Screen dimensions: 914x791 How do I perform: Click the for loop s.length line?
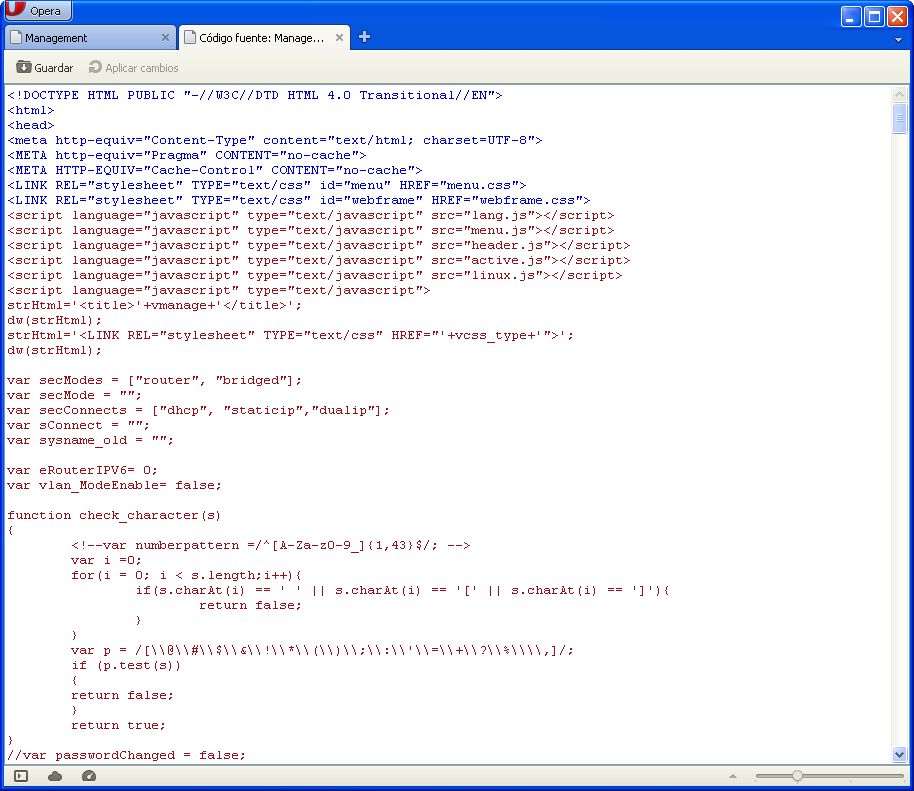point(187,576)
